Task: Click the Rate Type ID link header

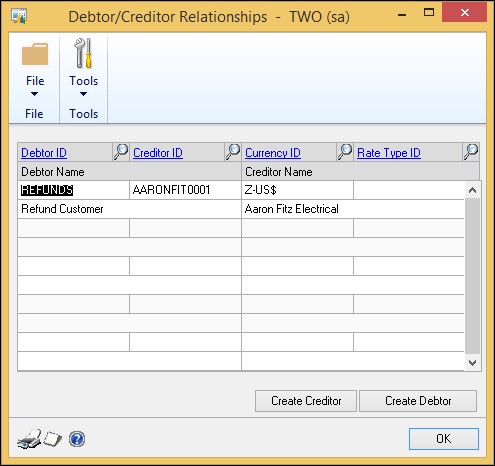Action: [x=389, y=153]
